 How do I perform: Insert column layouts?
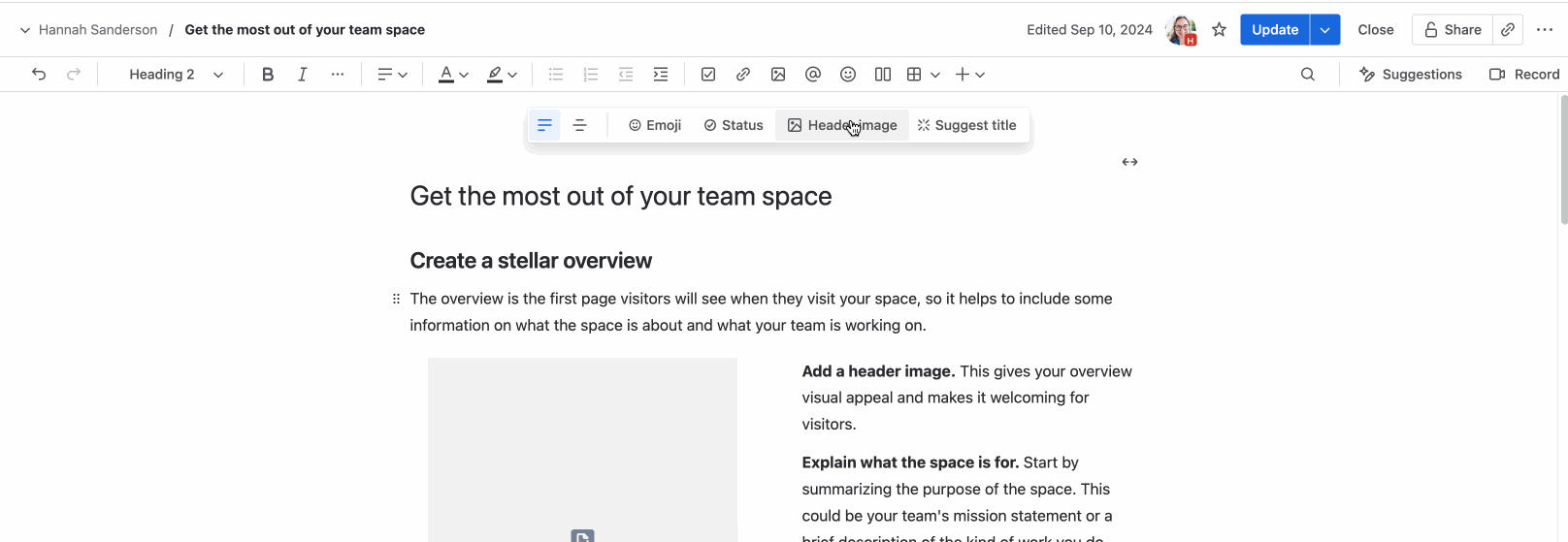click(883, 75)
